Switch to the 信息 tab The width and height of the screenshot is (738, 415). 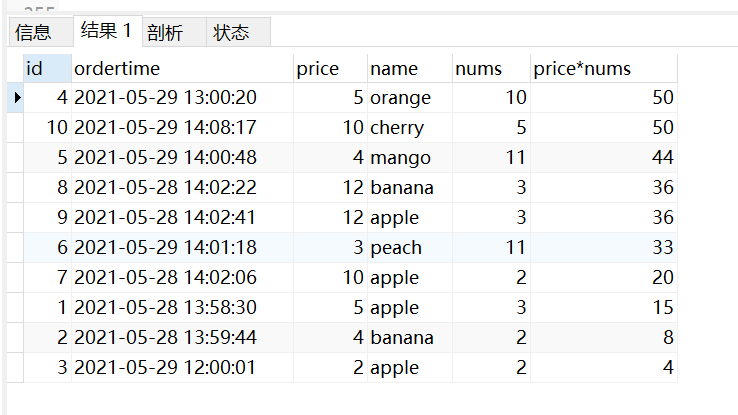(33, 32)
